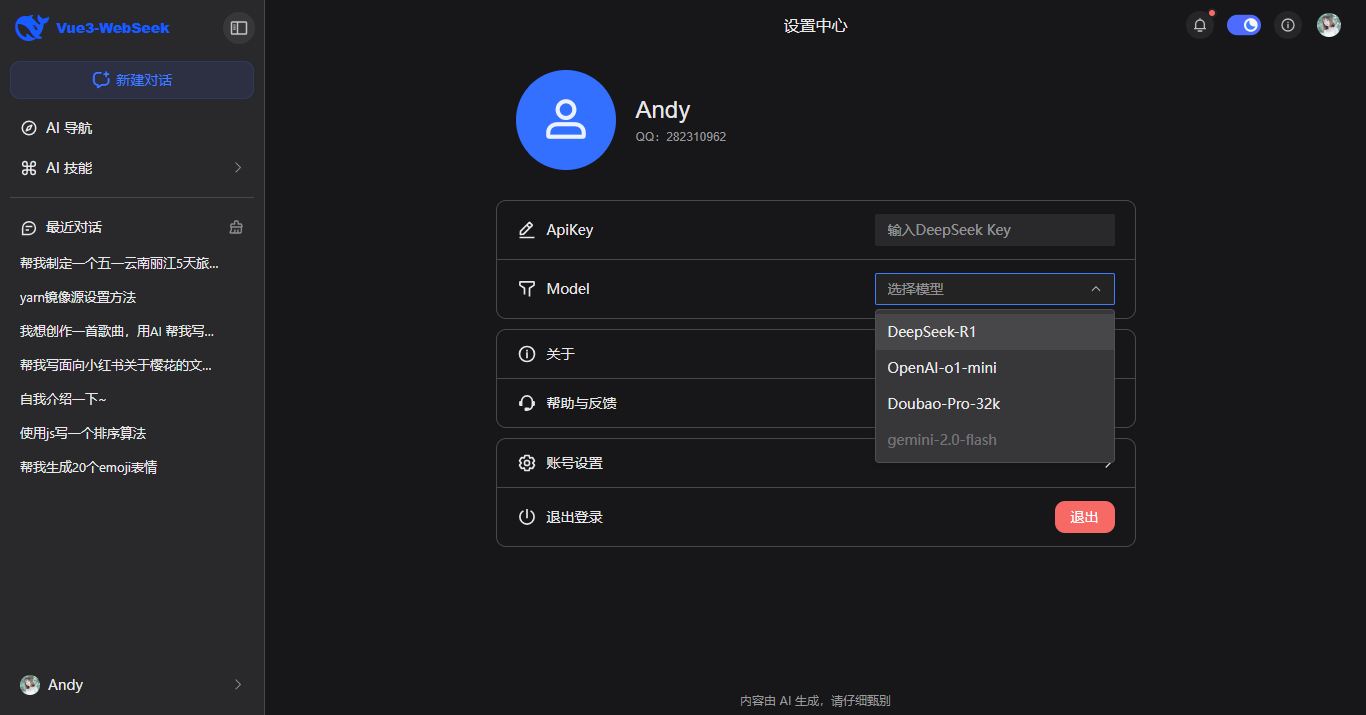
Task: Click the 退出登录 power icon
Action: (527, 517)
